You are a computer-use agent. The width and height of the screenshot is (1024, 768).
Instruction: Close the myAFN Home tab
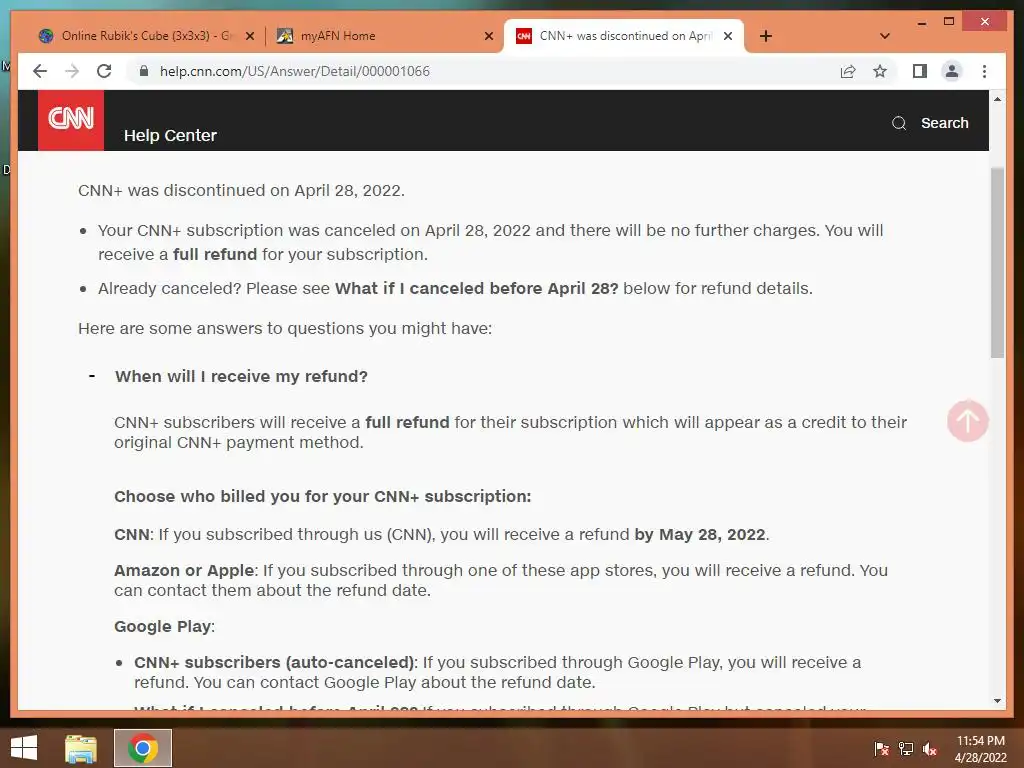488,36
